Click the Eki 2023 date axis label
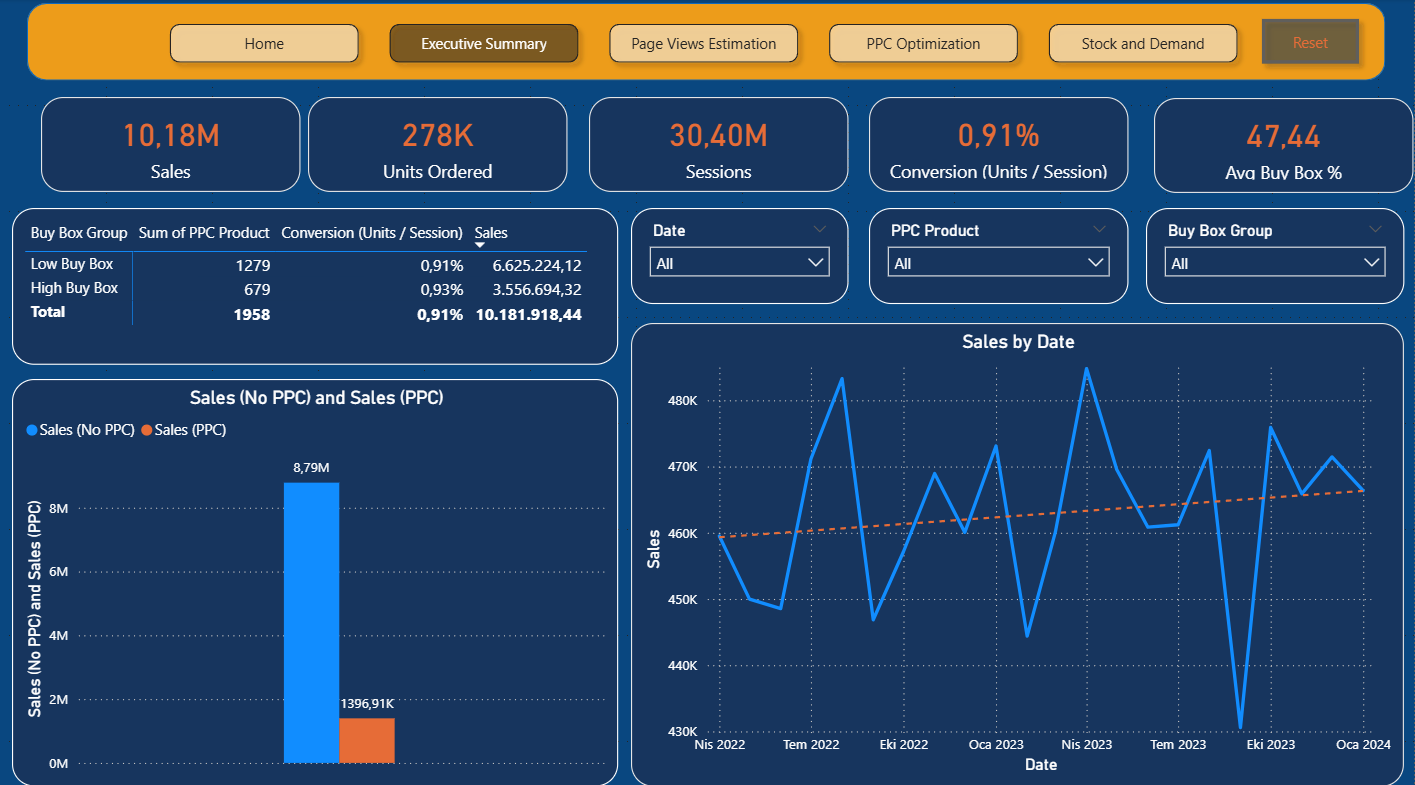 click(1270, 745)
